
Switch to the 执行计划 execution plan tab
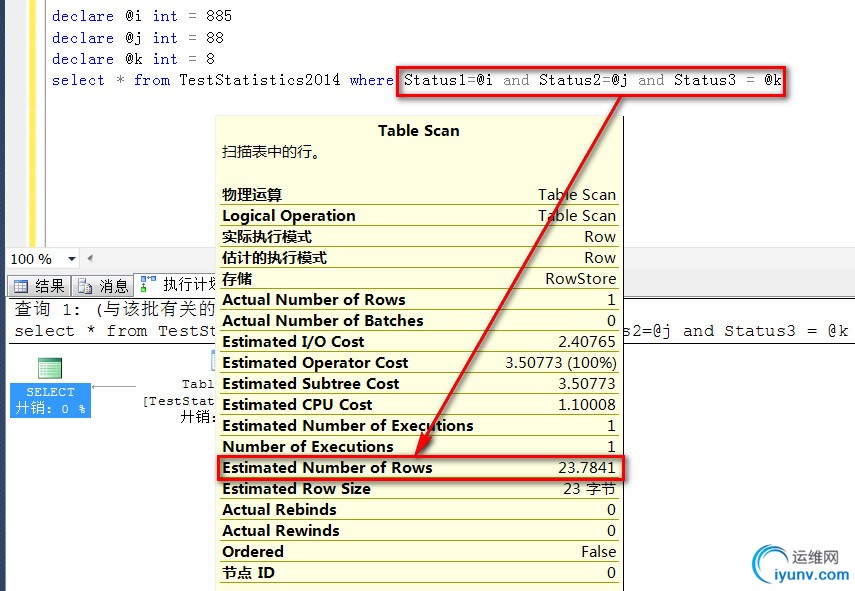176,285
